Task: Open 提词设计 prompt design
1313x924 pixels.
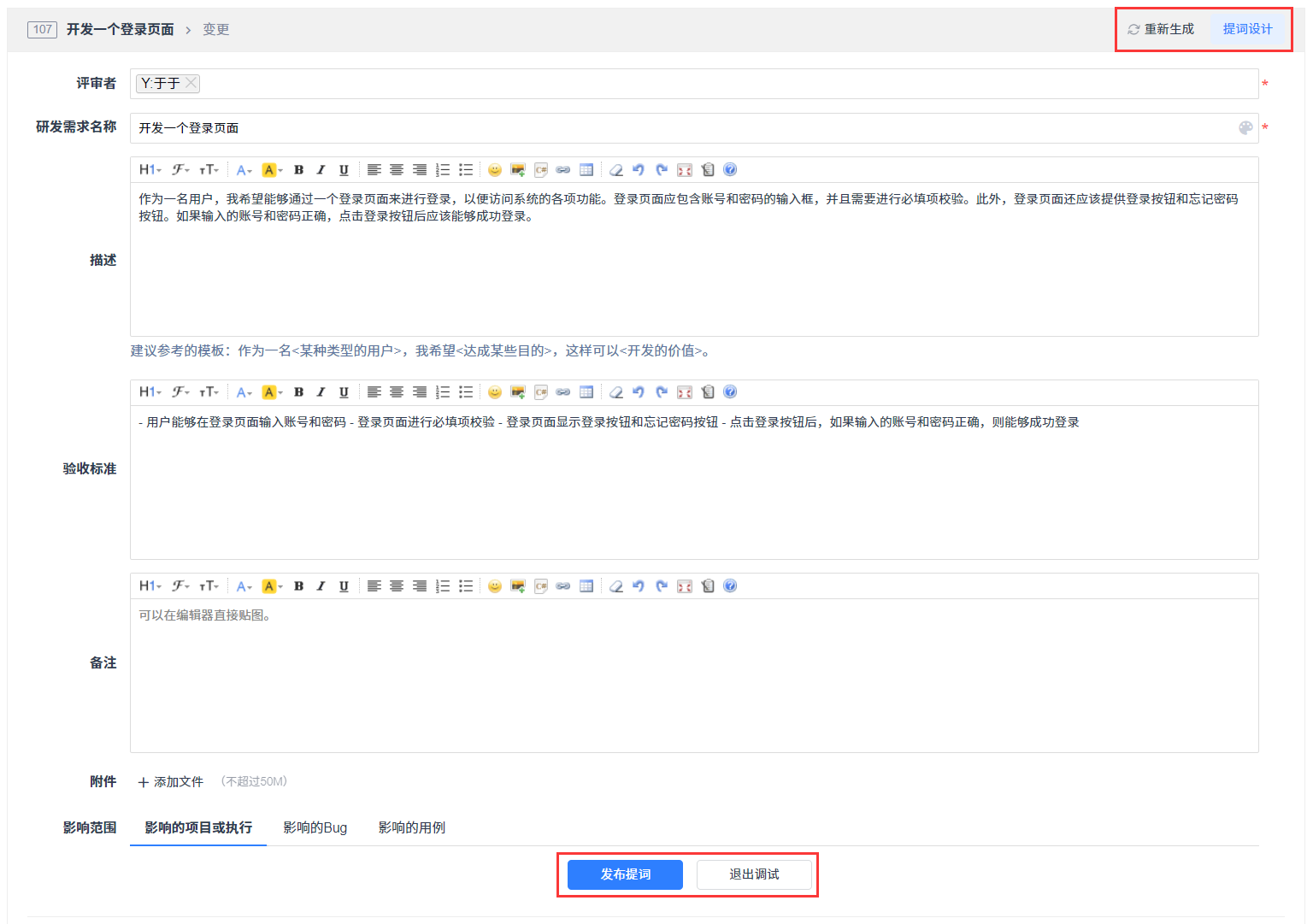Action: click(1248, 29)
